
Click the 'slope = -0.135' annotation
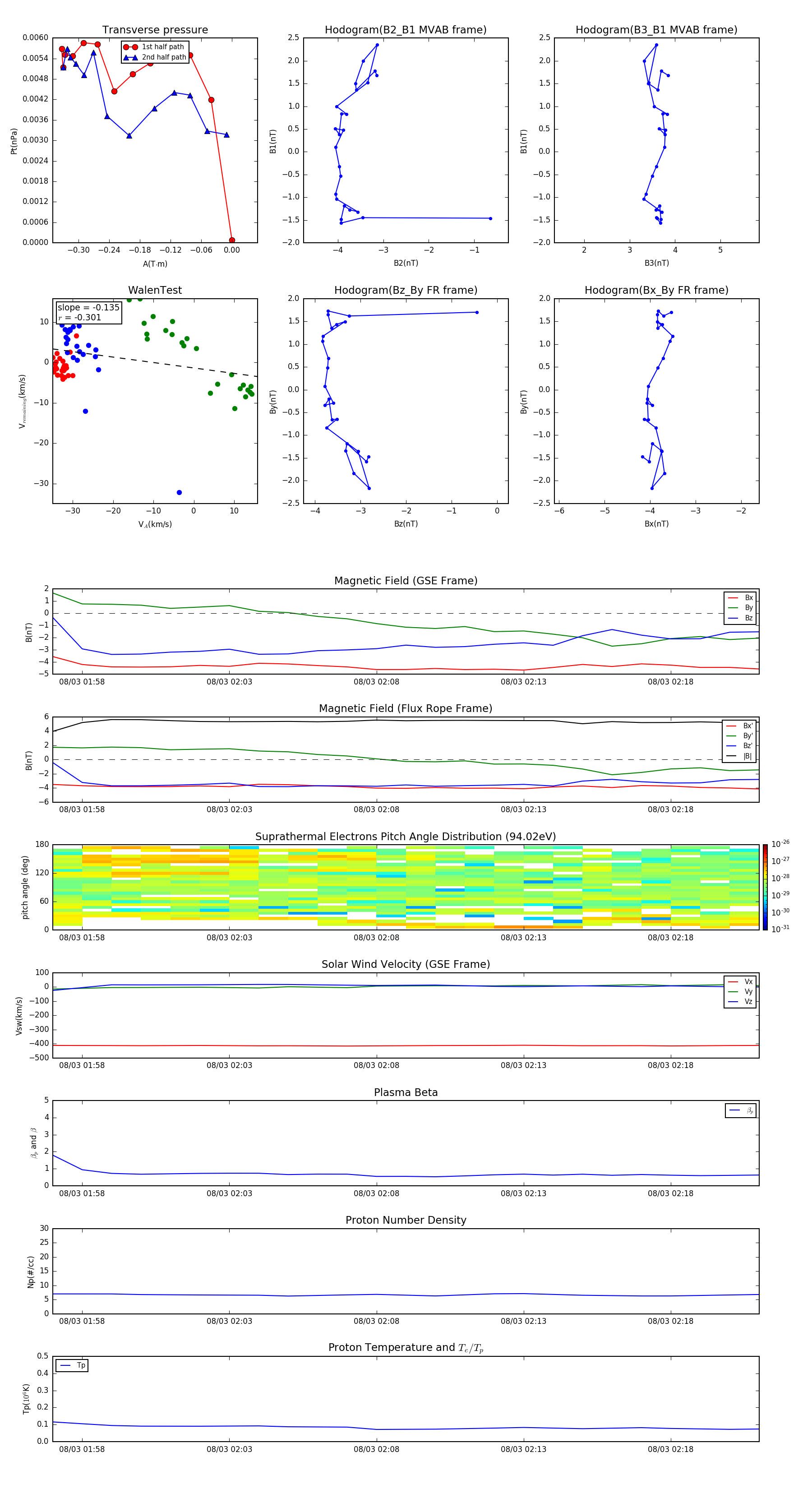coord(88,308)
